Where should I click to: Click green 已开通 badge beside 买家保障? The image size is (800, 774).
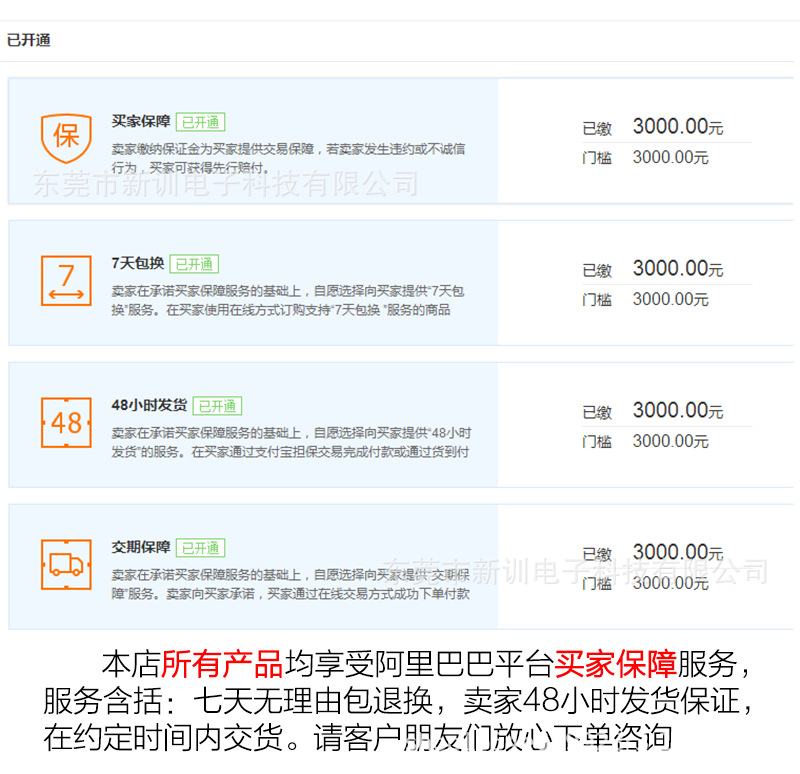point(201,122)
